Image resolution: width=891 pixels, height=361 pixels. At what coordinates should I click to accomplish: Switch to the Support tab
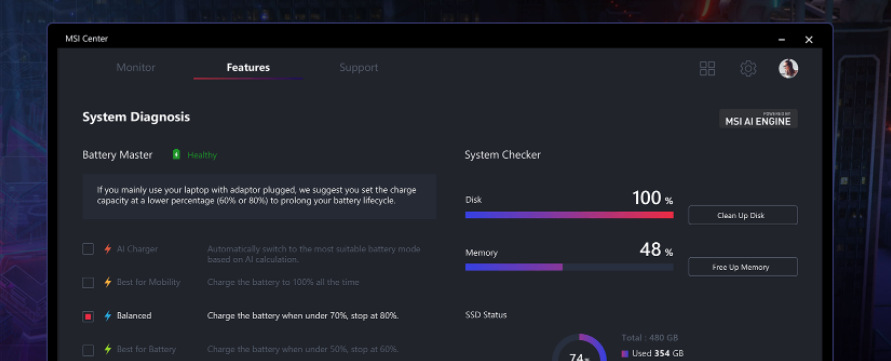point(359,68)
